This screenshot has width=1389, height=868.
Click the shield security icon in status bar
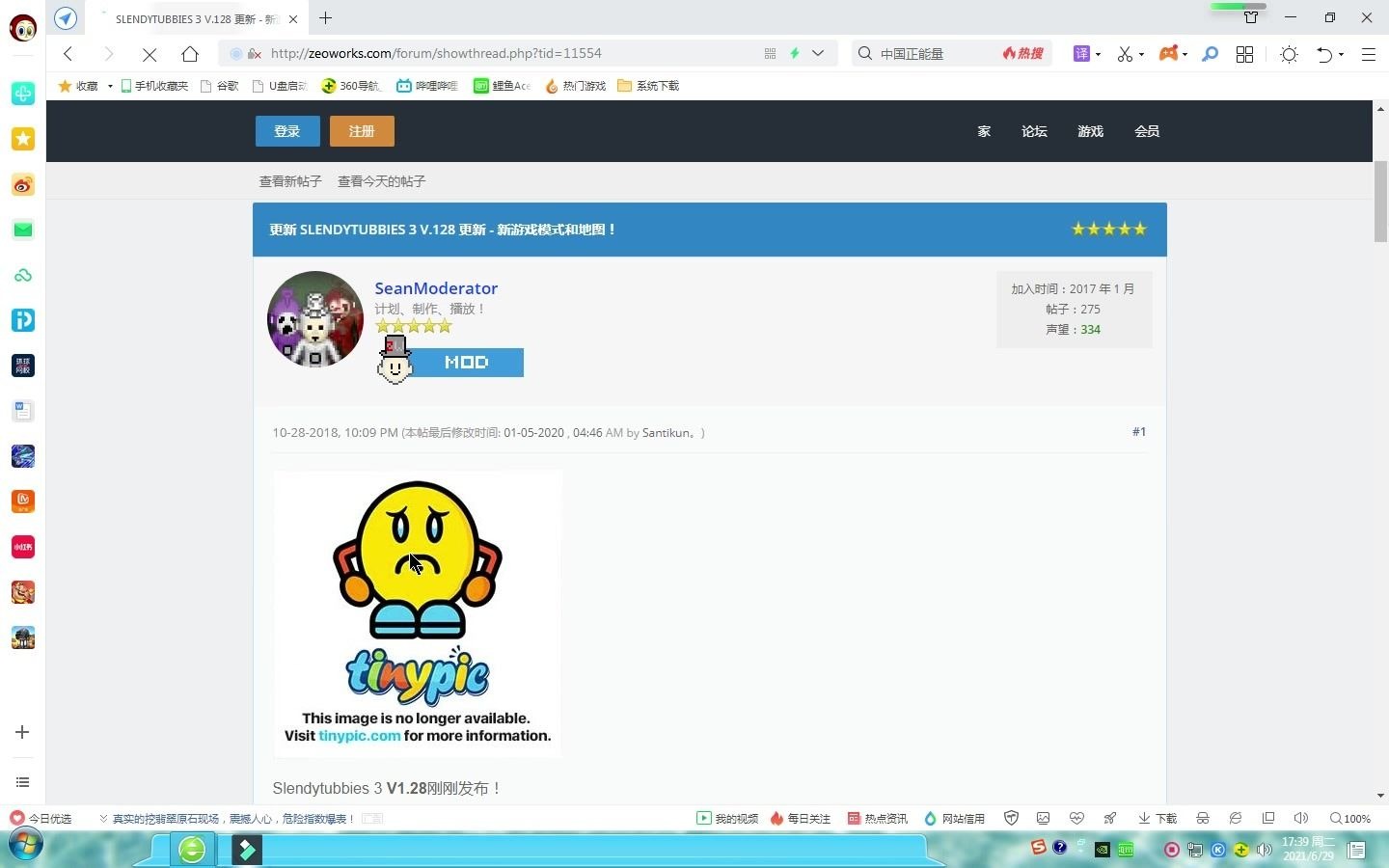(x=1011, y=818)
